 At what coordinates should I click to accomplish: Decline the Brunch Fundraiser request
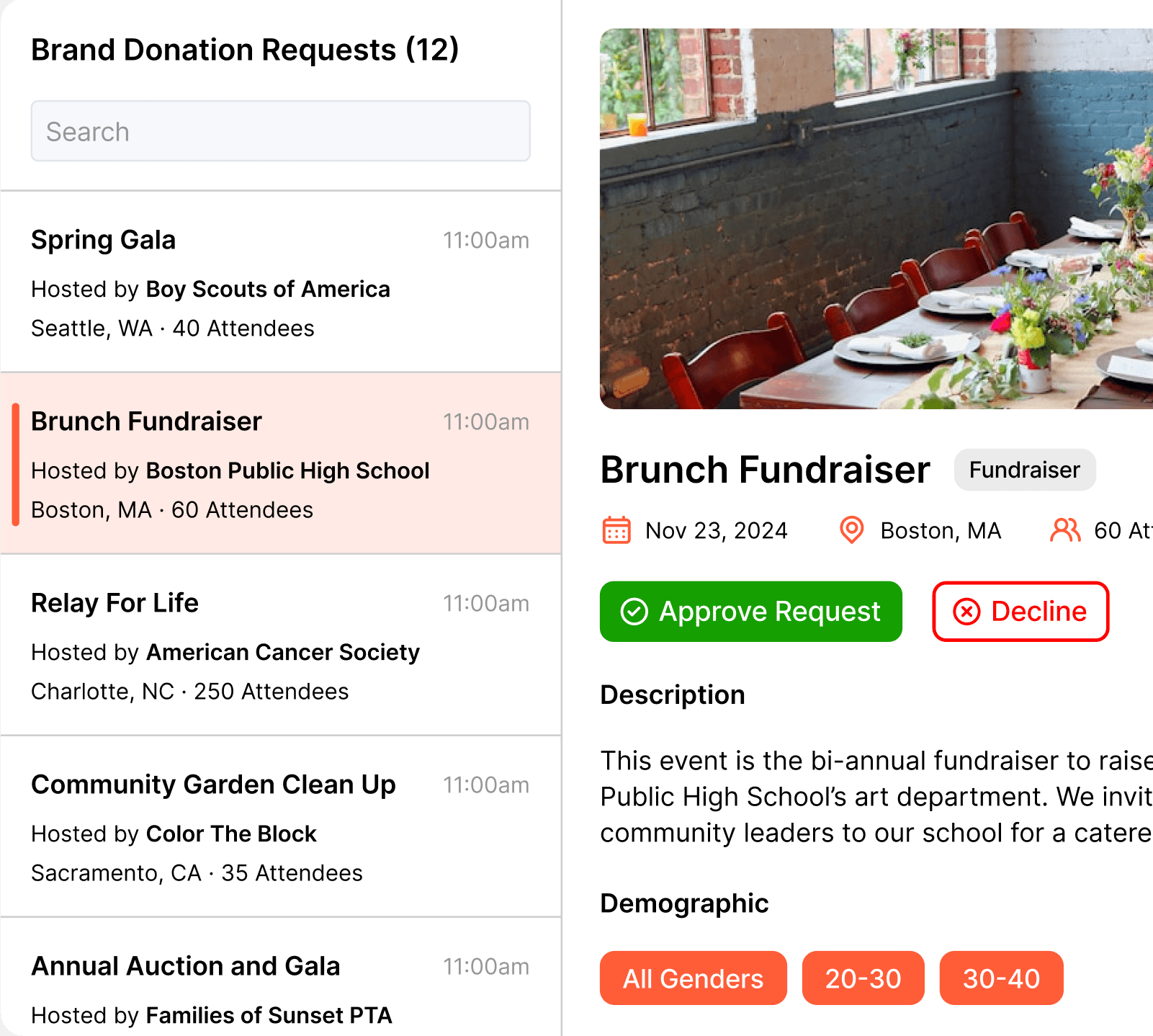[x=1020, y=612]
